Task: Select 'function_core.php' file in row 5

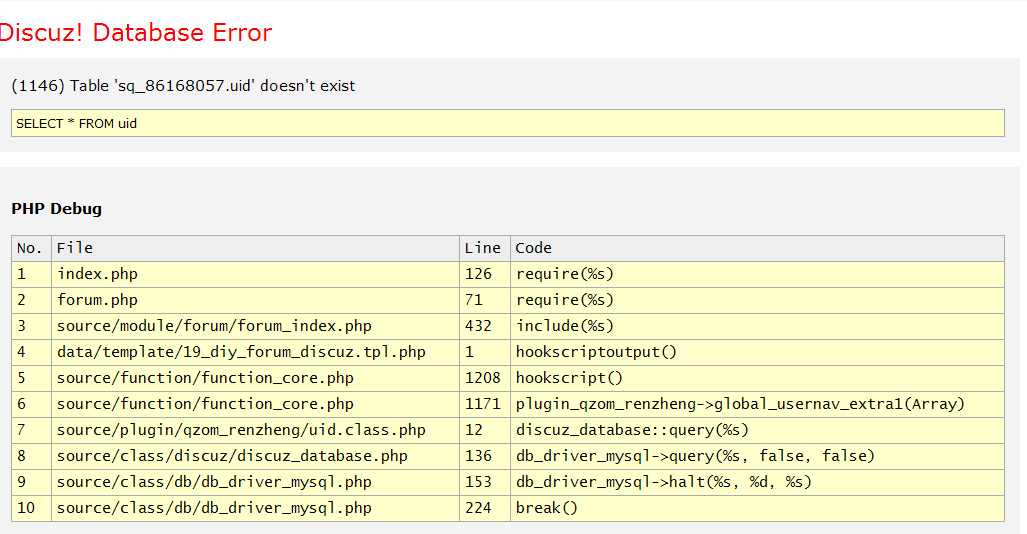Action: point(255,378)
